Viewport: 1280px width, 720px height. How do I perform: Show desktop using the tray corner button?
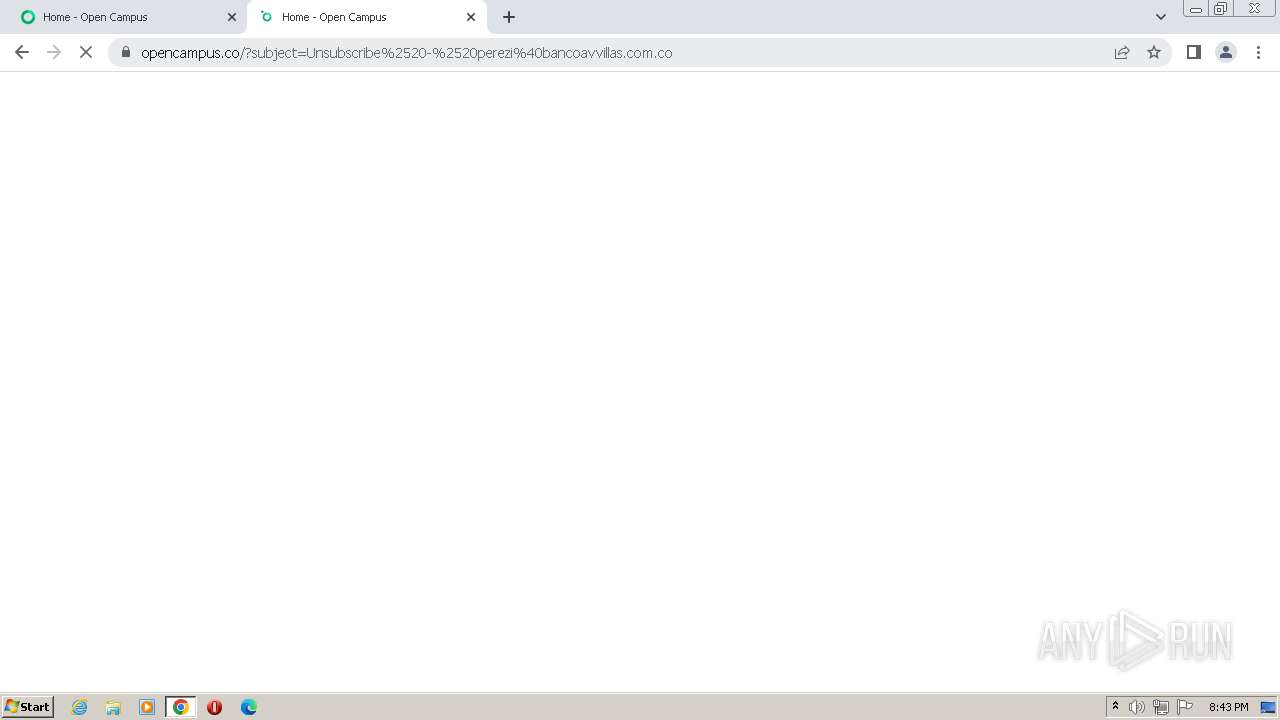(x=1268, y=707)
